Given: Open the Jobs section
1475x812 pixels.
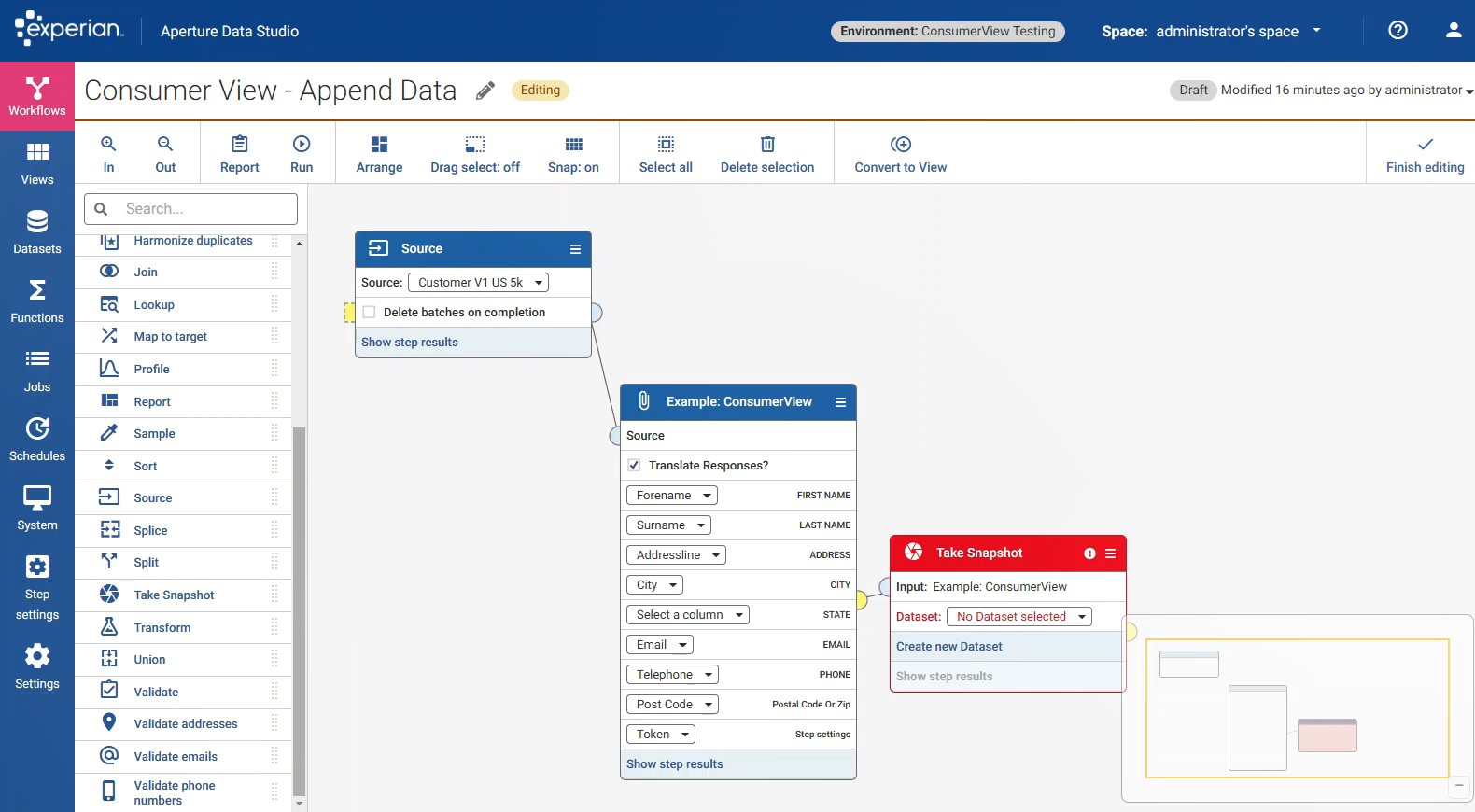Looking at the screenshot, I should [37, 371].
